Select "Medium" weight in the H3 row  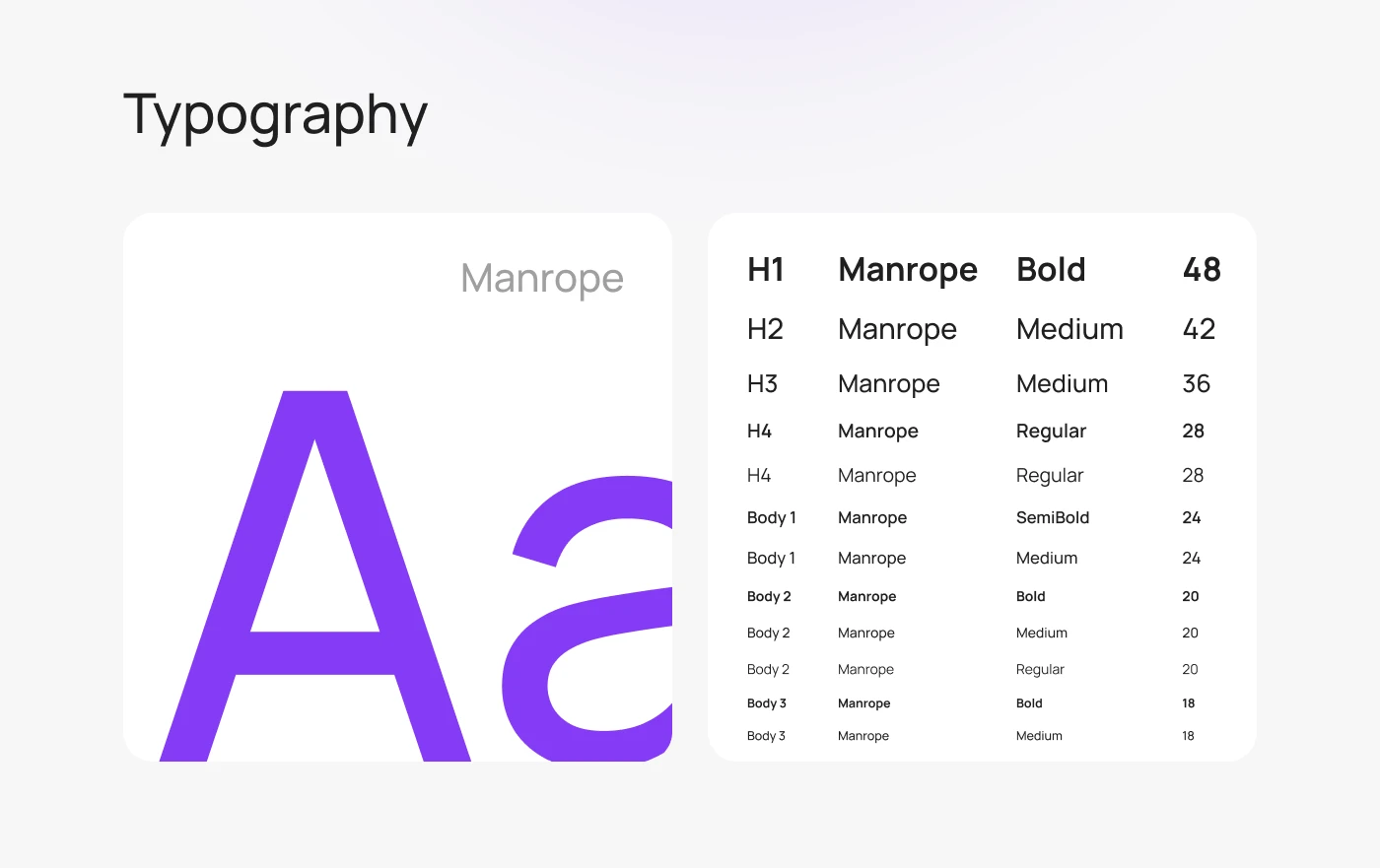(x=1062, y=383)
